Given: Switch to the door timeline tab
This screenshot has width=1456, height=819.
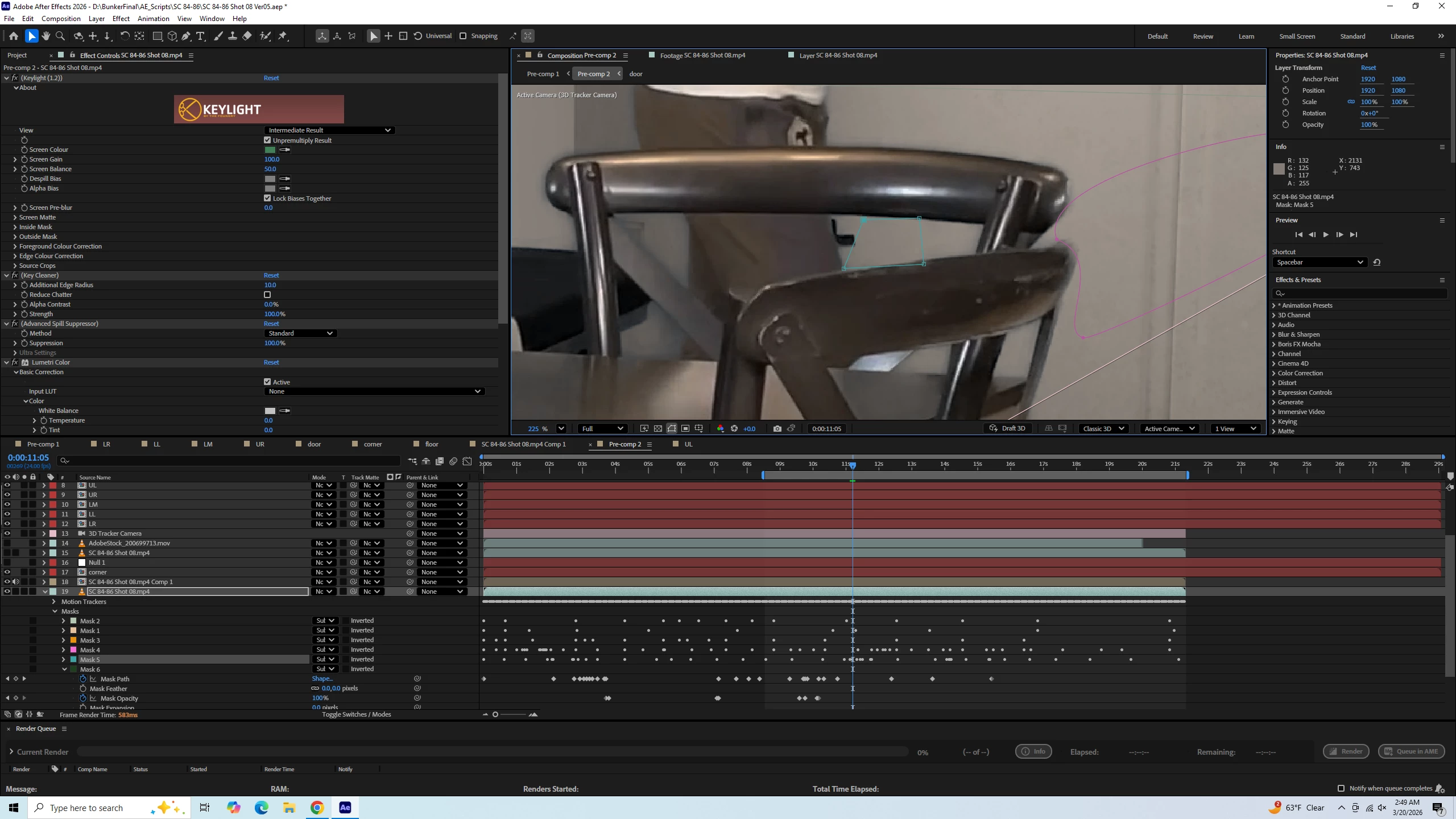Looking at the screenshot, I should click(314, 444).
